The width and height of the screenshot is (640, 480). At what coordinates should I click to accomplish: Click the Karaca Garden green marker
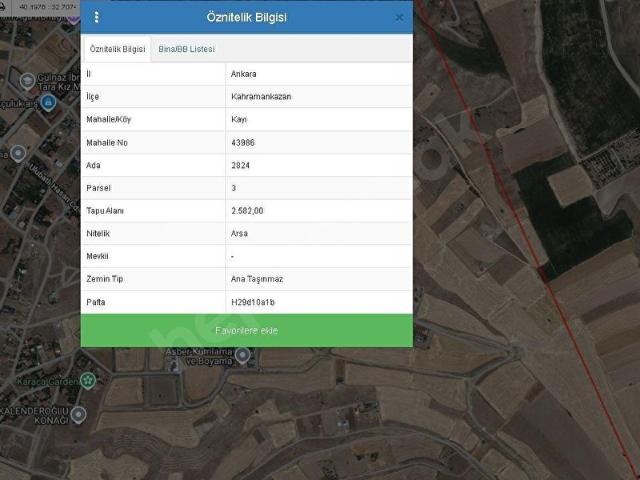tap(87, 380)
